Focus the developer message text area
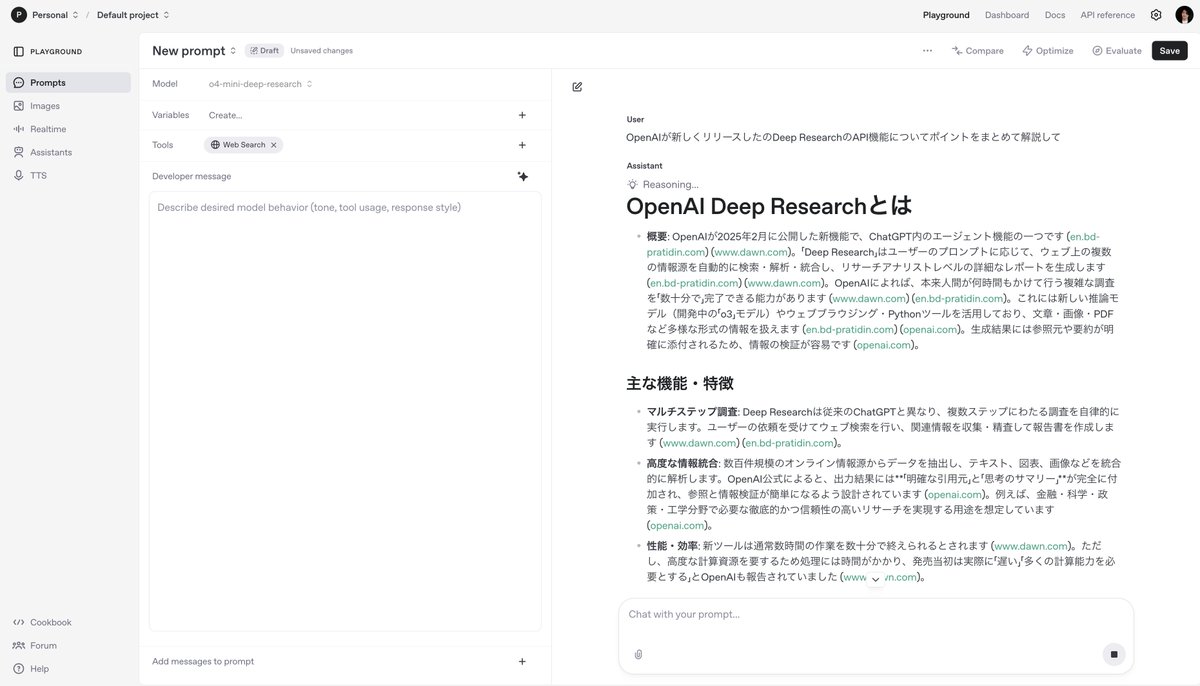Viewport: 1200px width, 686px height. click(345, 411)
